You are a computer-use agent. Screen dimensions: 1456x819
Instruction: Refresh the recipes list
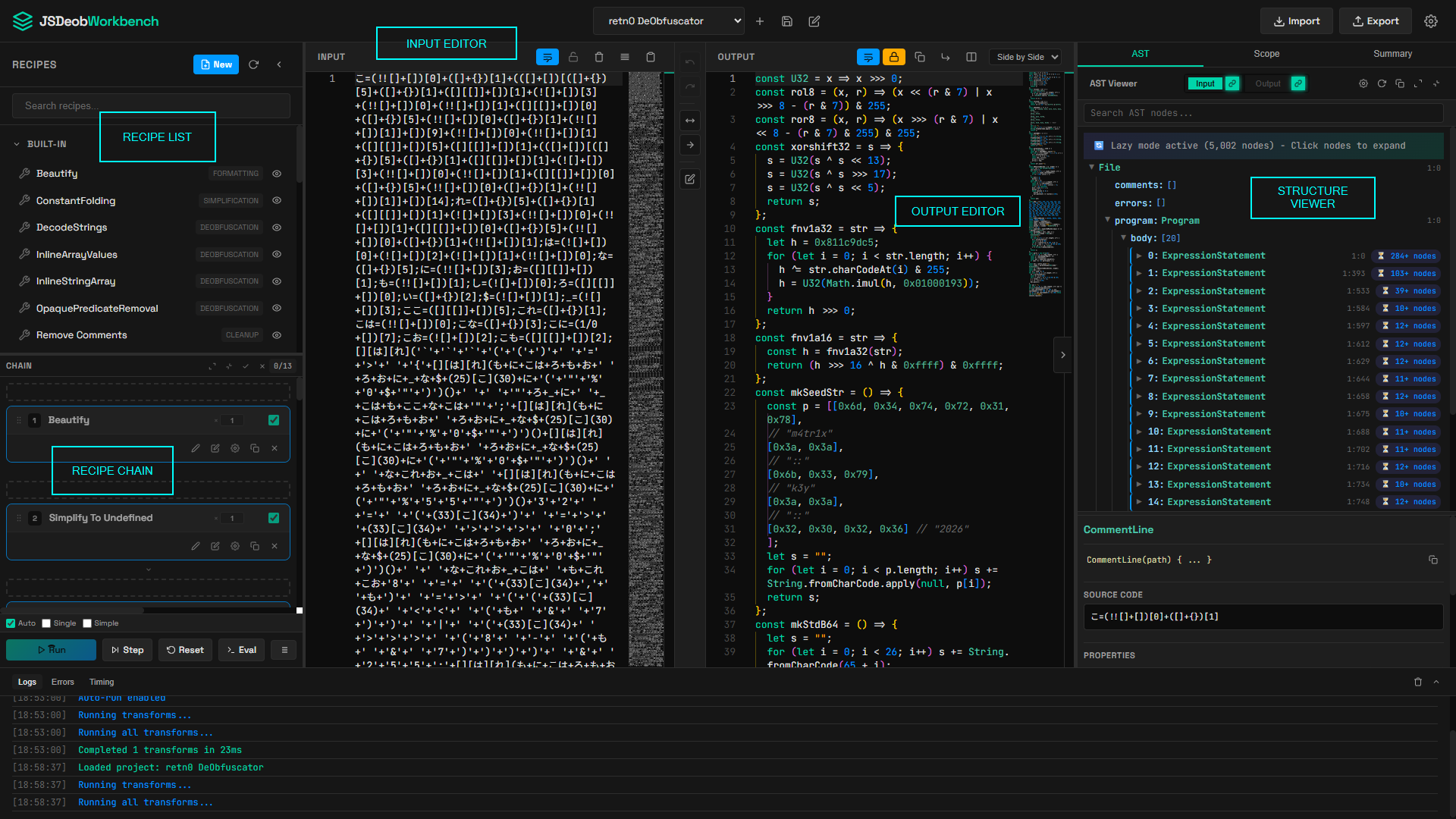254,64
